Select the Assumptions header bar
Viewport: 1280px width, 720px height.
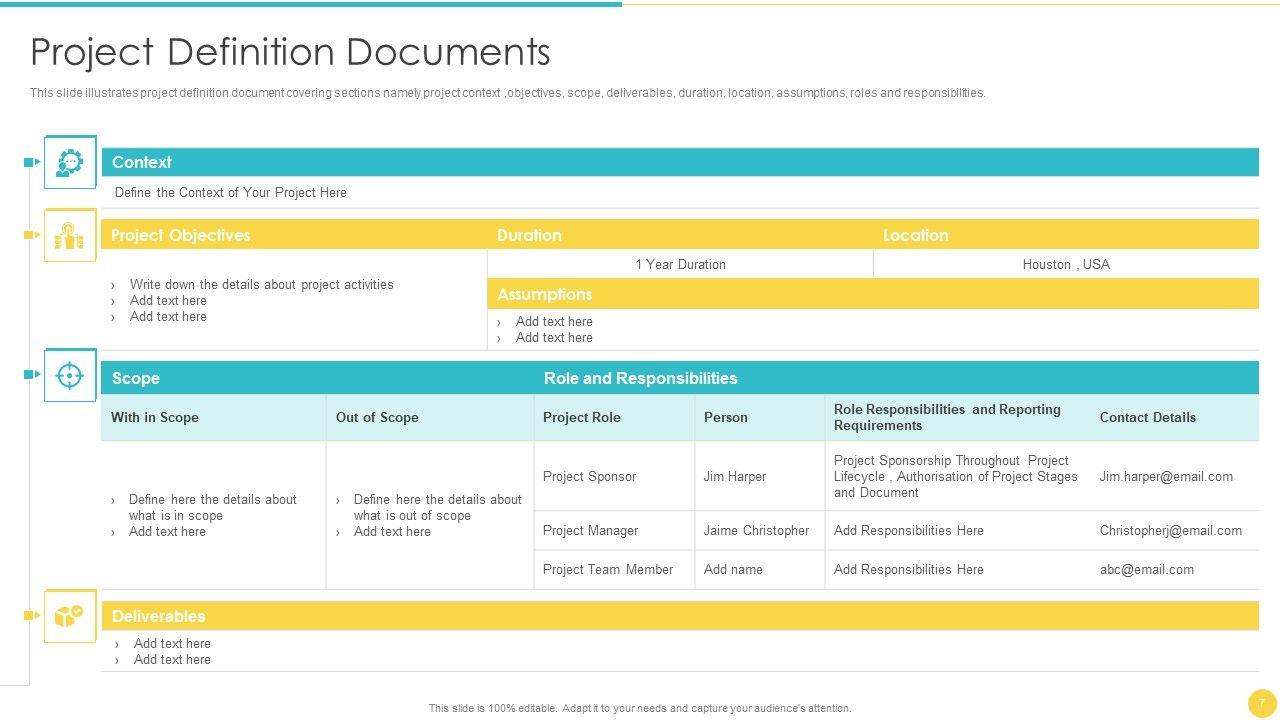coord(872,294)
